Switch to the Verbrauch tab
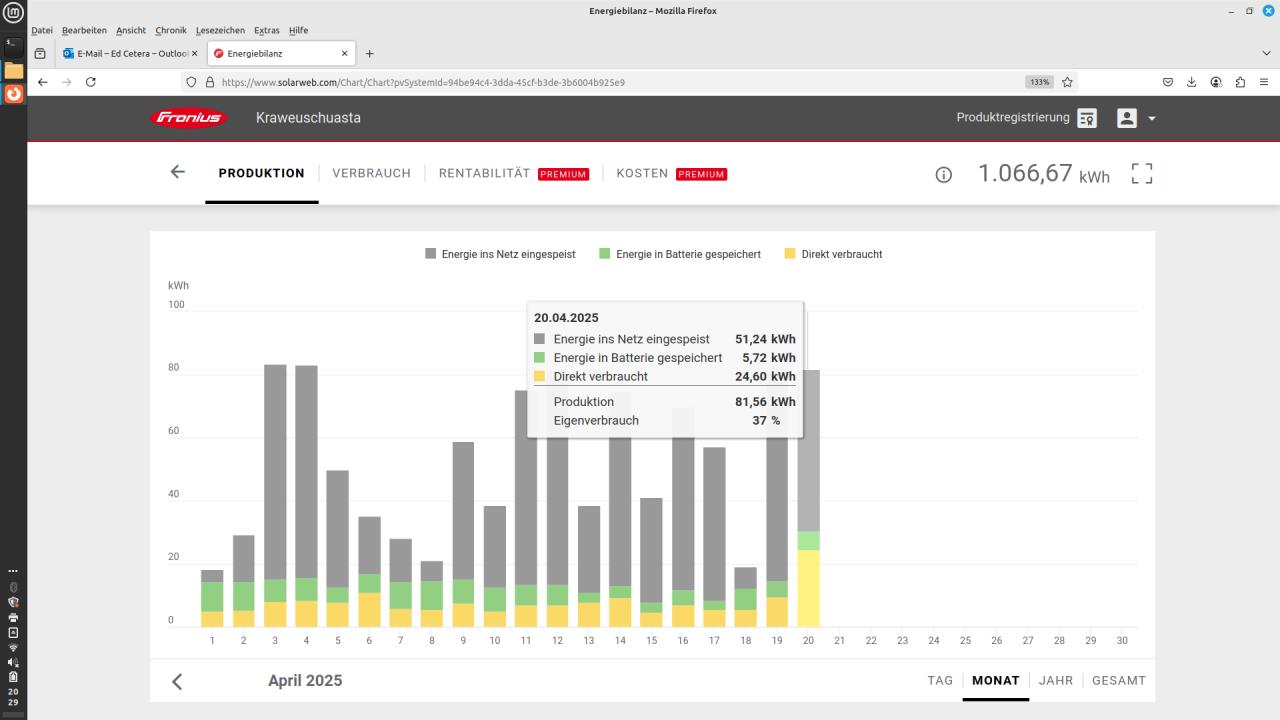This screenshot has height=720, width=1280. (x=371, y=173)
